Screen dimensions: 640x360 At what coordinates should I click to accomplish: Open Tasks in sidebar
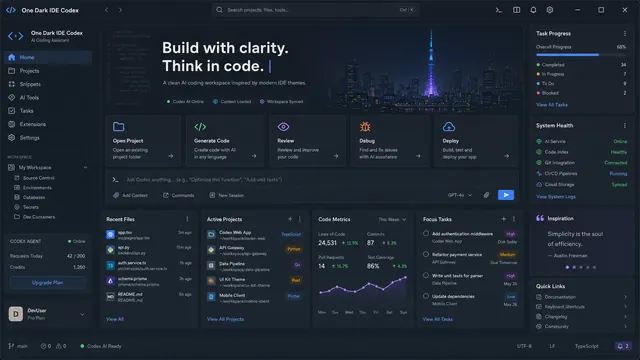48,111
